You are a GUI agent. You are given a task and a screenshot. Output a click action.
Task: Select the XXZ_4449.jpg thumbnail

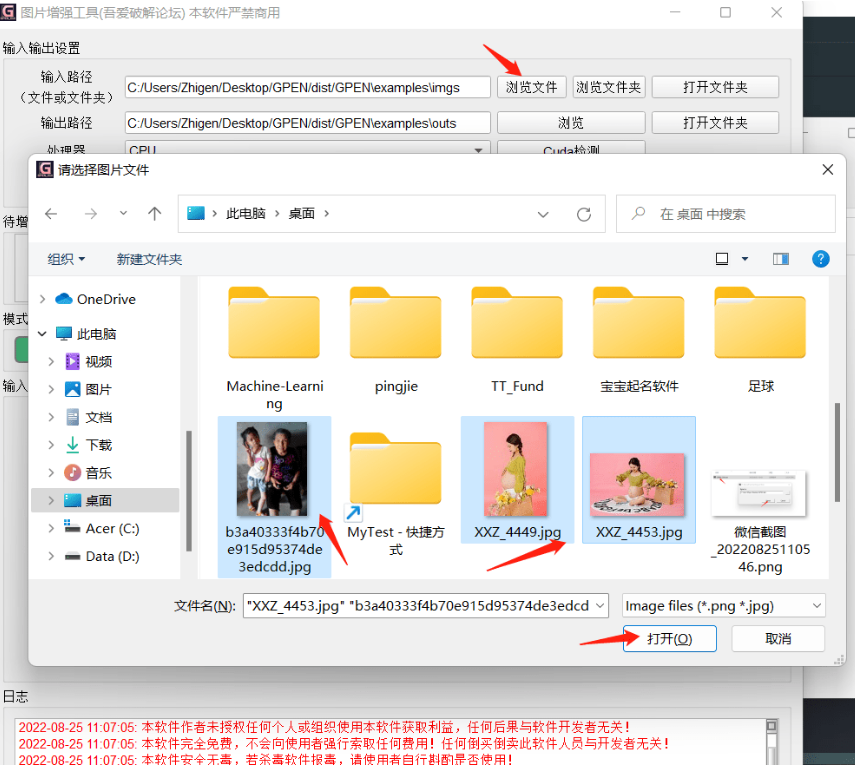pyautogui.click(x=517, y=480)
